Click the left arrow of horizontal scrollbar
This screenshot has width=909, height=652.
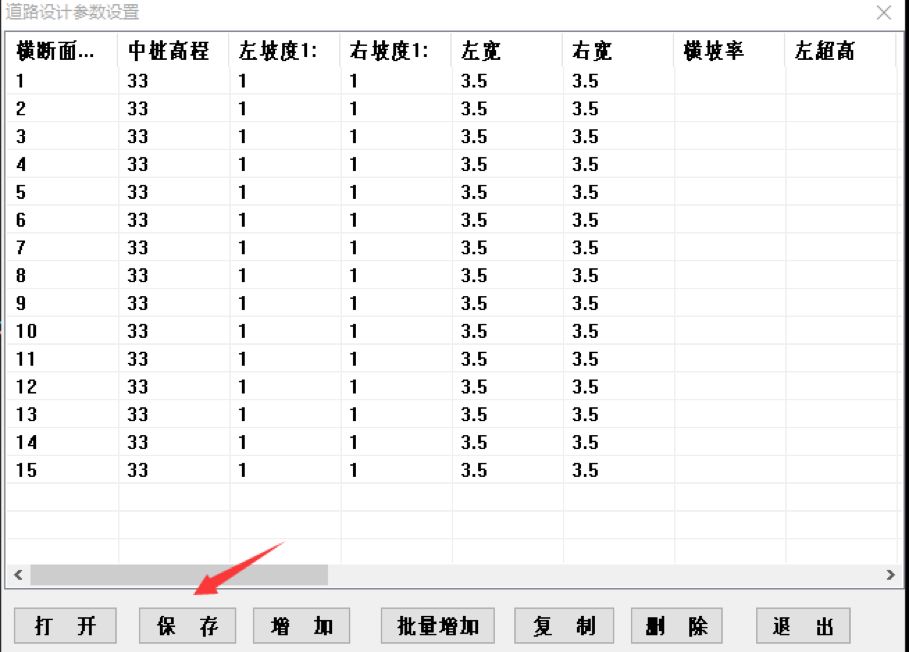pyautogui.click(x=15, y=575)
